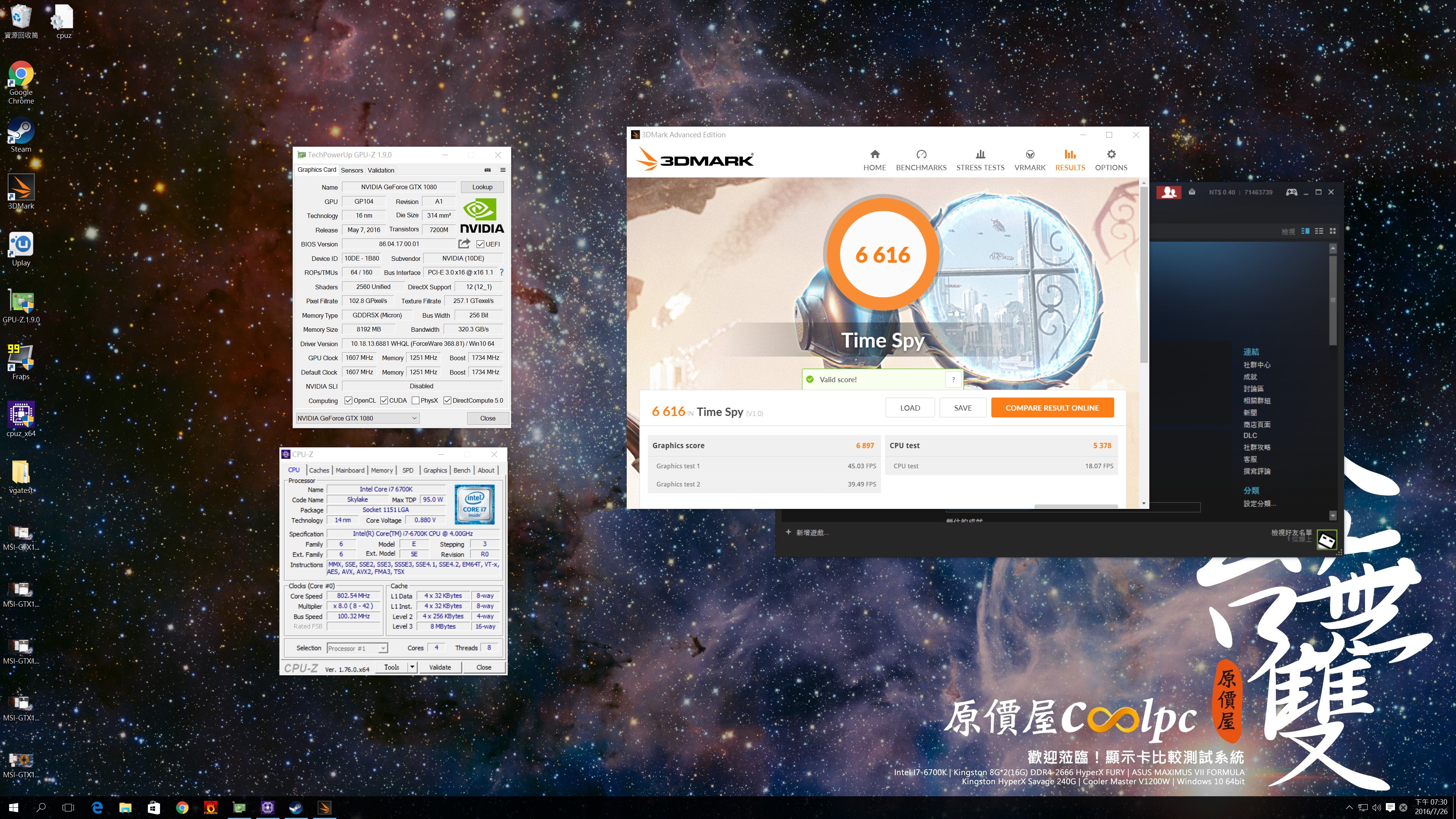Click the 3DMark scroll down arrow

(1144, 503)
